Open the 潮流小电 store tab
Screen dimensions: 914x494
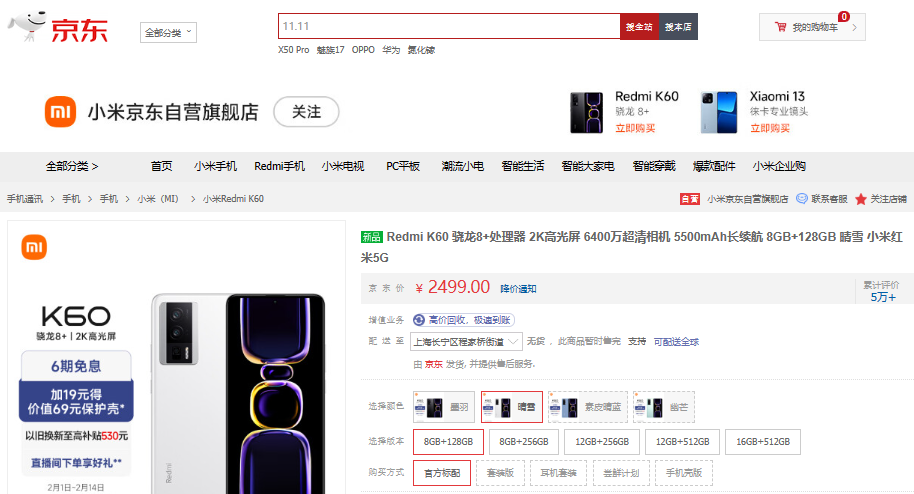tap(462, 166)
